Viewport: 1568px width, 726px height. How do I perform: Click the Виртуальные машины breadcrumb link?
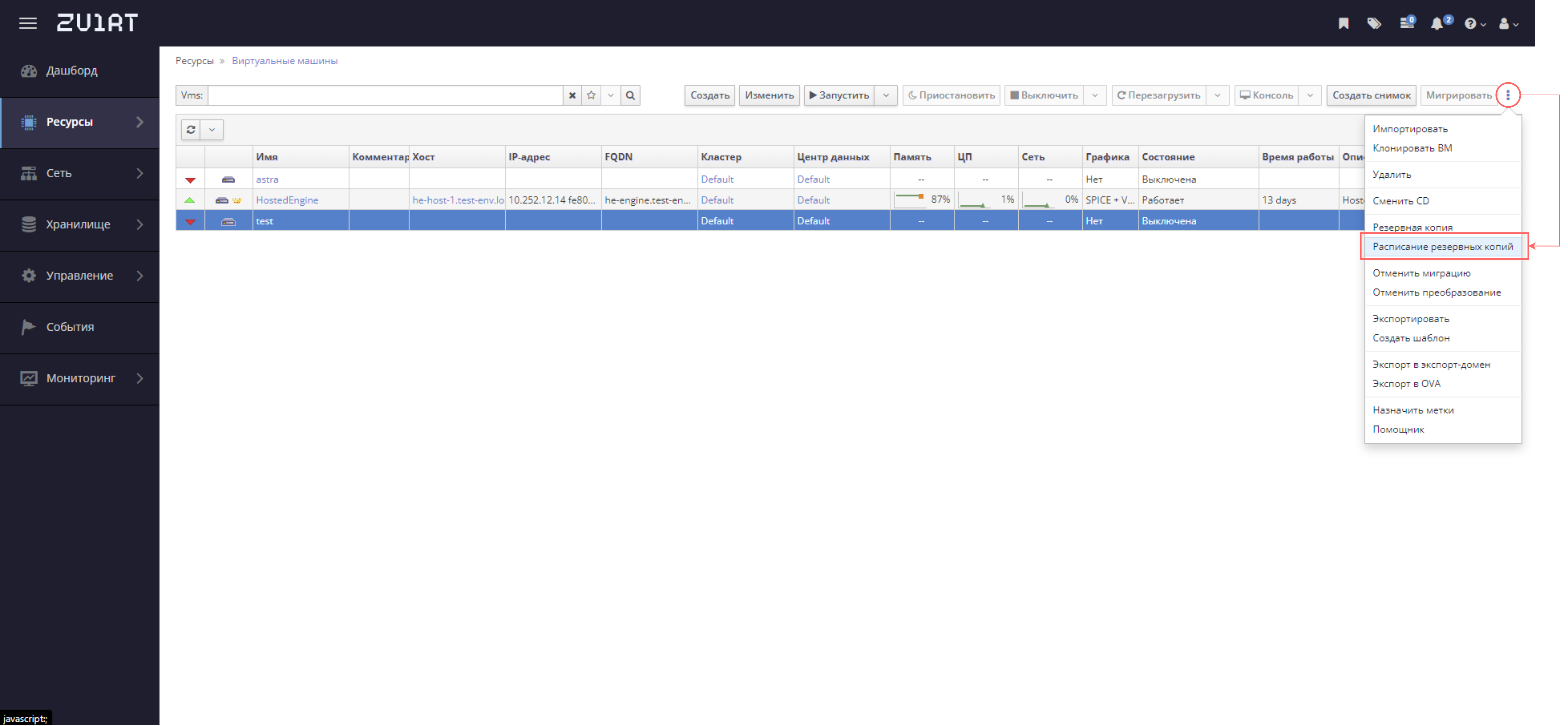[x=284, y=61]
